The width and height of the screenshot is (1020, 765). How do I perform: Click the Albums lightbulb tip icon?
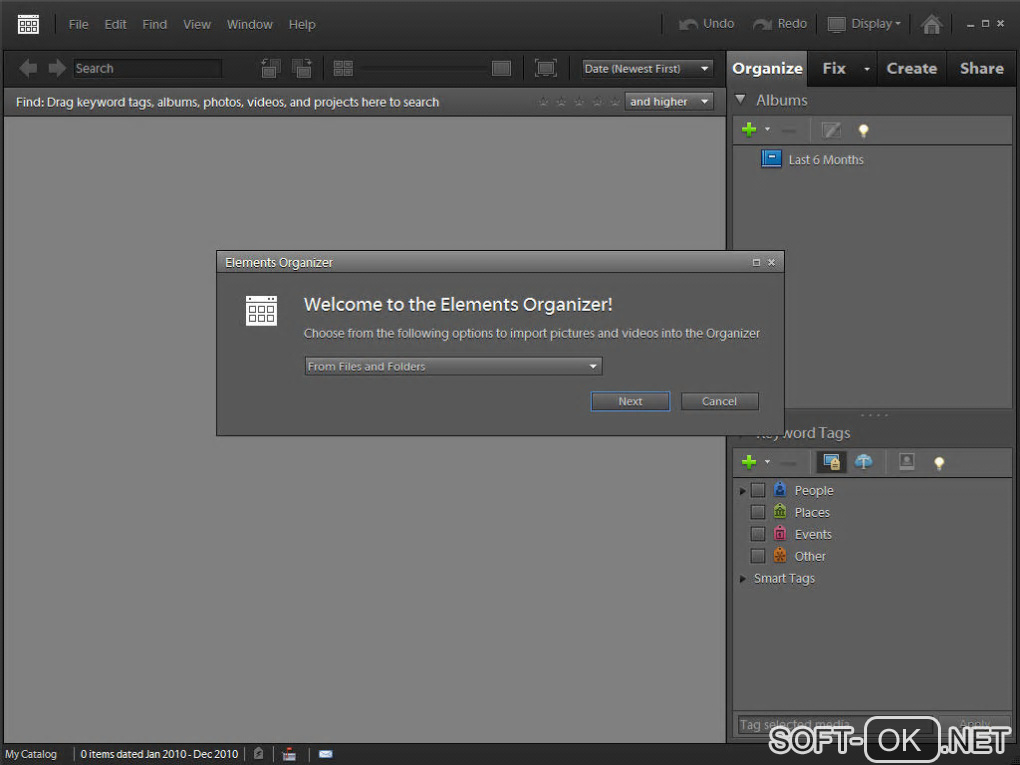point(863,131)
